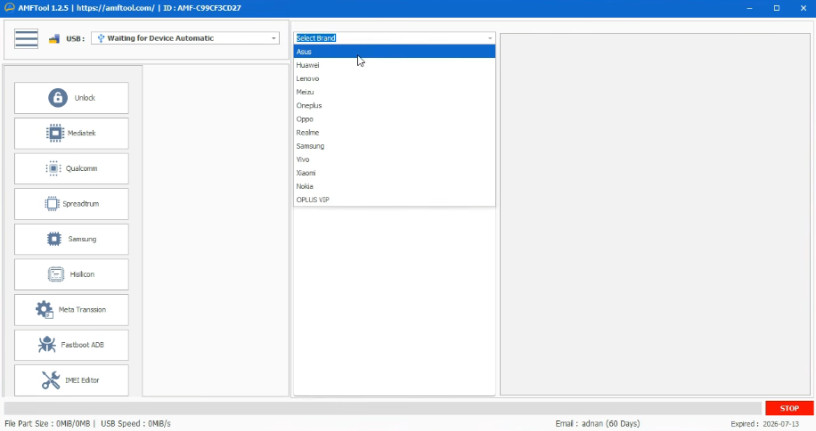Click the Mediatek chip icon
This screenshot has width=816, height=431.
(55, 133)
